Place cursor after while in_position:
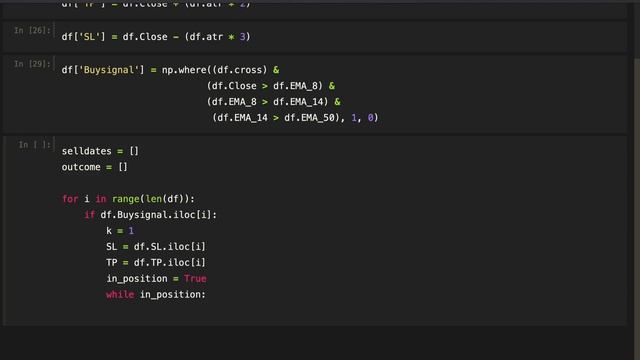The height and width of the screenshot is (360, 640). [x=207, y=295]
